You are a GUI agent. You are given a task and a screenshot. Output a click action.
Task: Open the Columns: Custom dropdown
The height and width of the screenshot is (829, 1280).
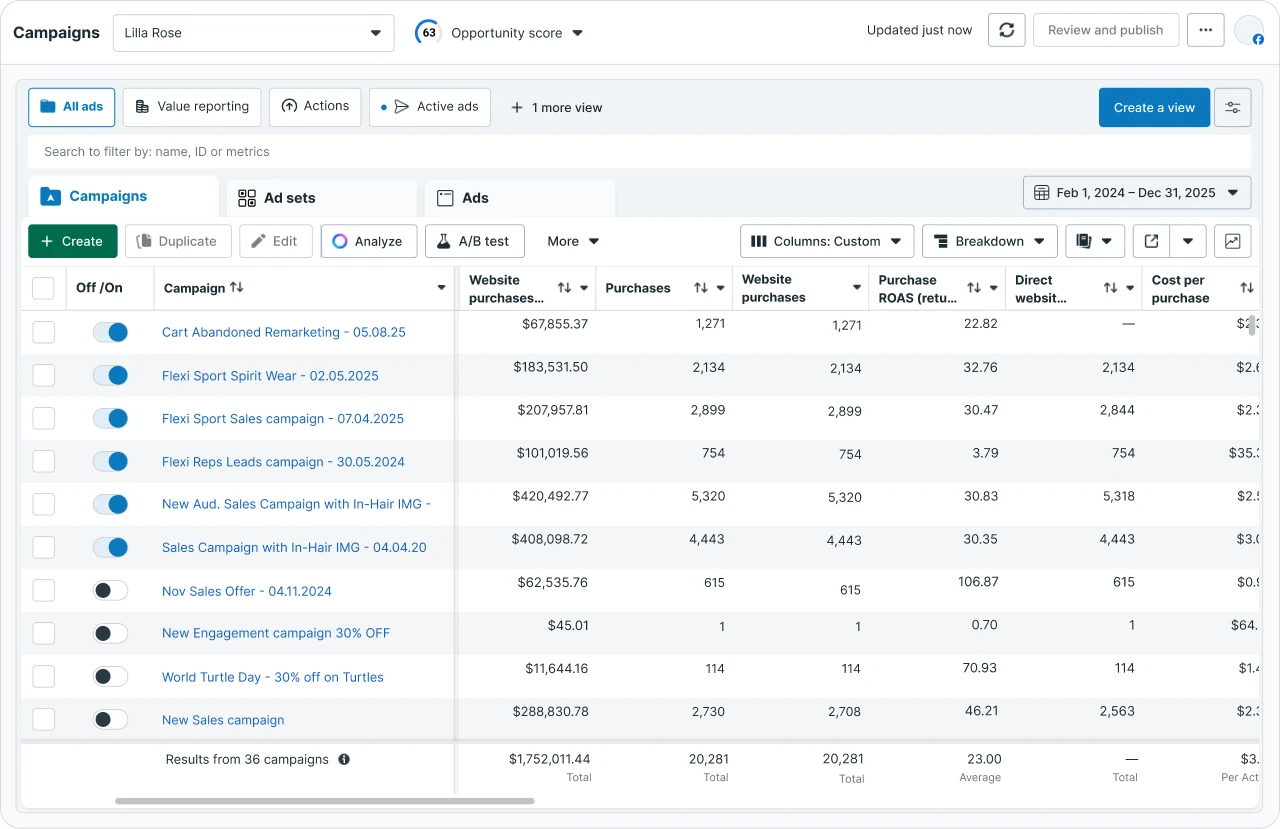point(827,241)
